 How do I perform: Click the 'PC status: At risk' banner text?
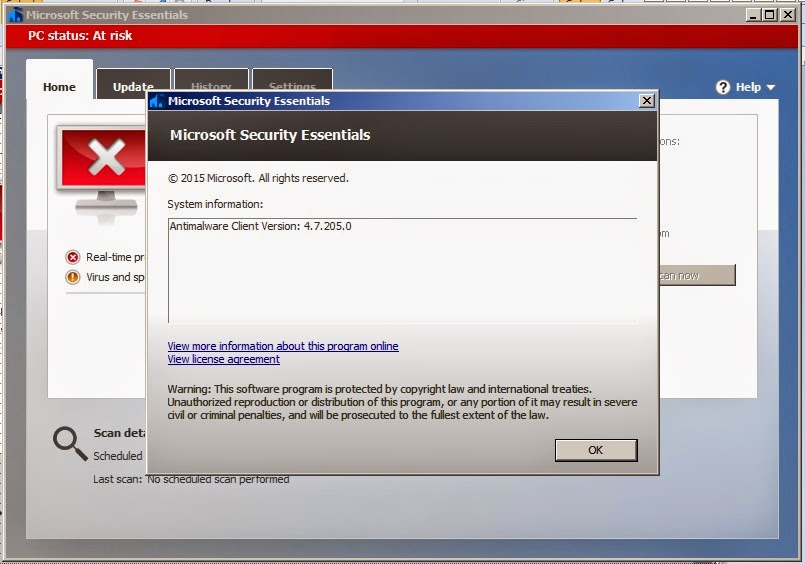pos(80,35)
